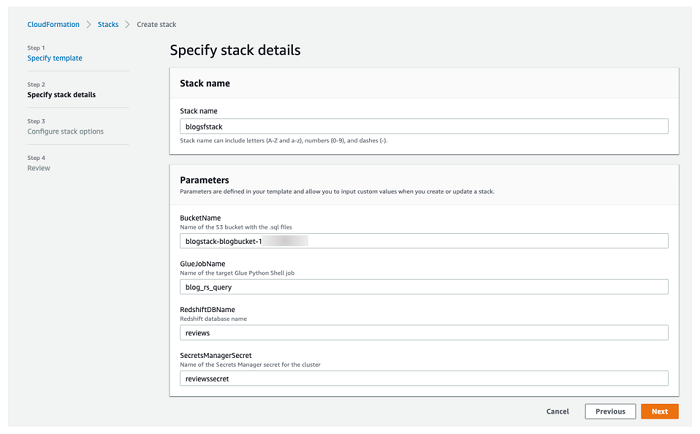The width and height of the screenshot is (700, 434).
Task: Click the chevron before the Create stack breadcrumb
Action: pos(128,23)
